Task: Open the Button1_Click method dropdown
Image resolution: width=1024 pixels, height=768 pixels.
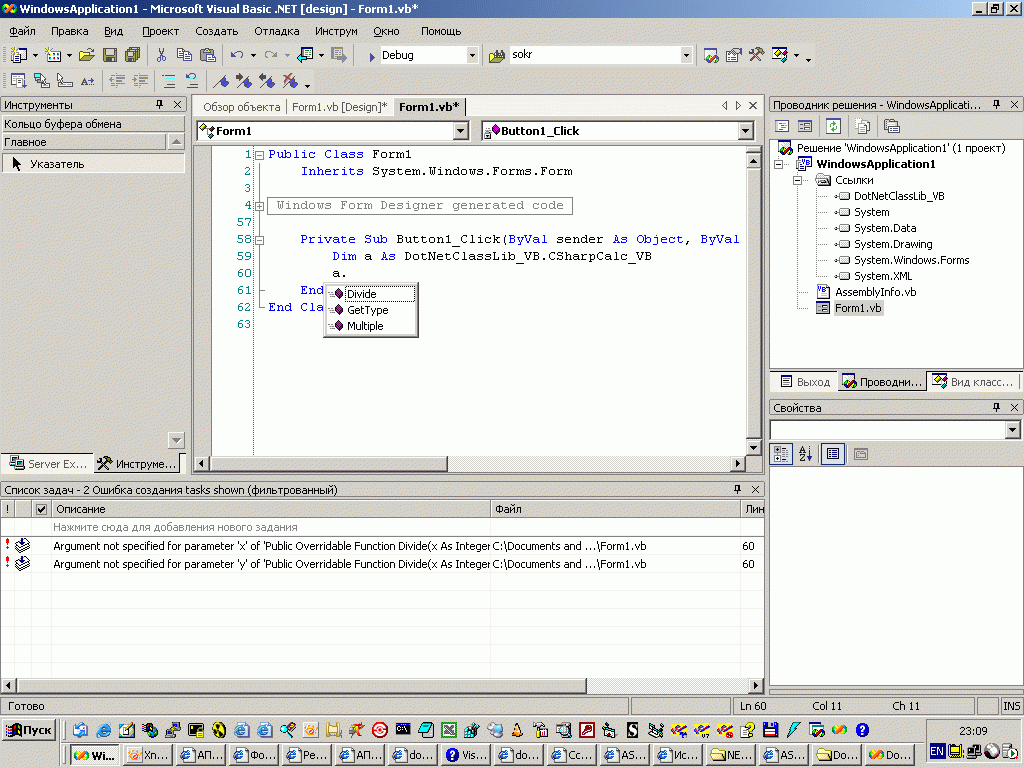Action: (x=745, y=131)
